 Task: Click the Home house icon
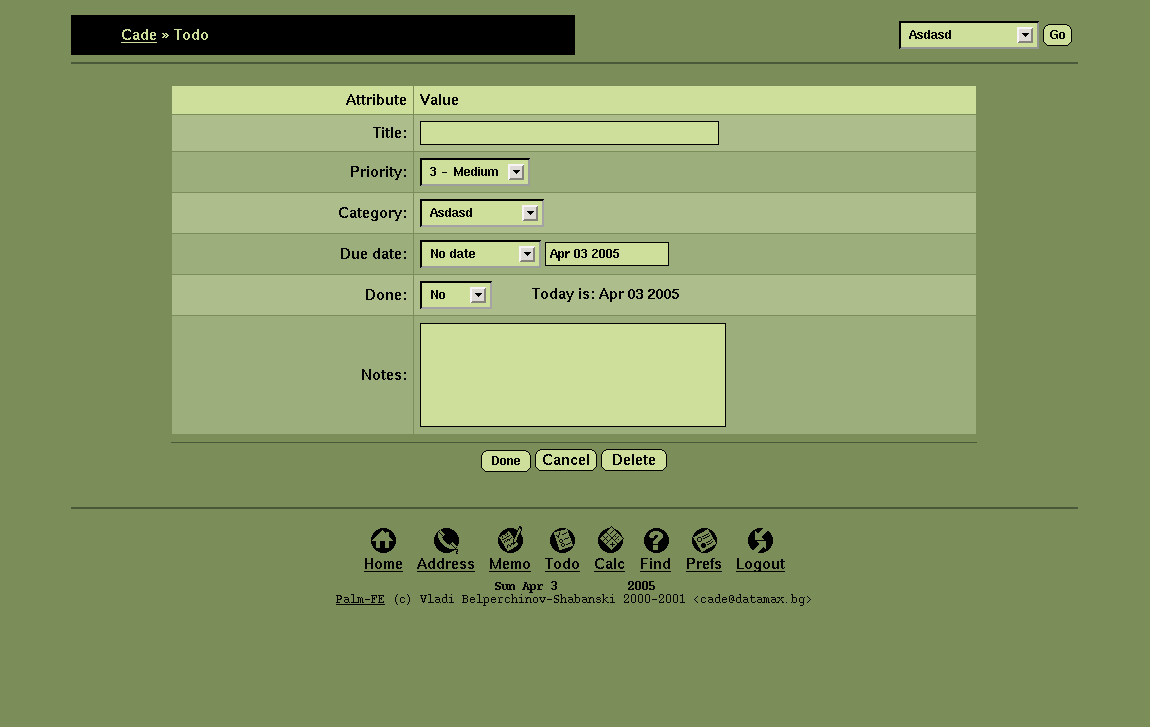point(383,541)
